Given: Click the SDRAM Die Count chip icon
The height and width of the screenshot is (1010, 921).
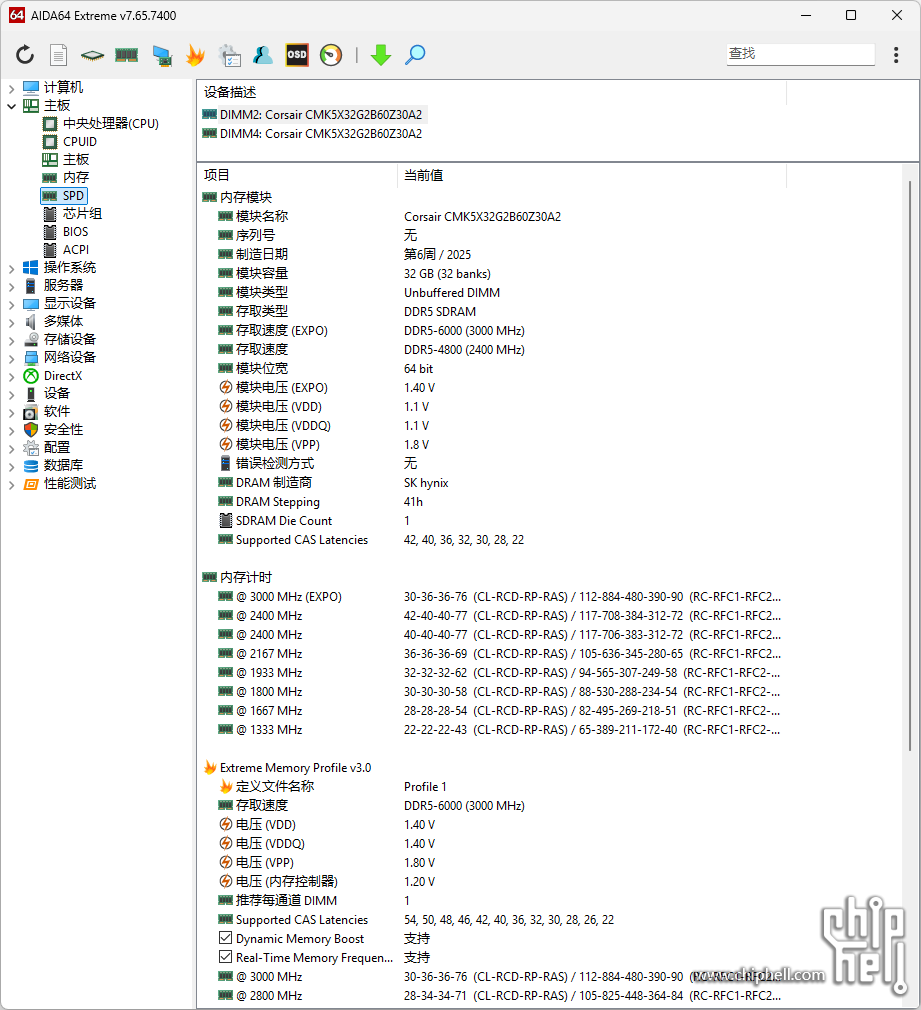Looking at the screenshot, I should pos(225,520).
